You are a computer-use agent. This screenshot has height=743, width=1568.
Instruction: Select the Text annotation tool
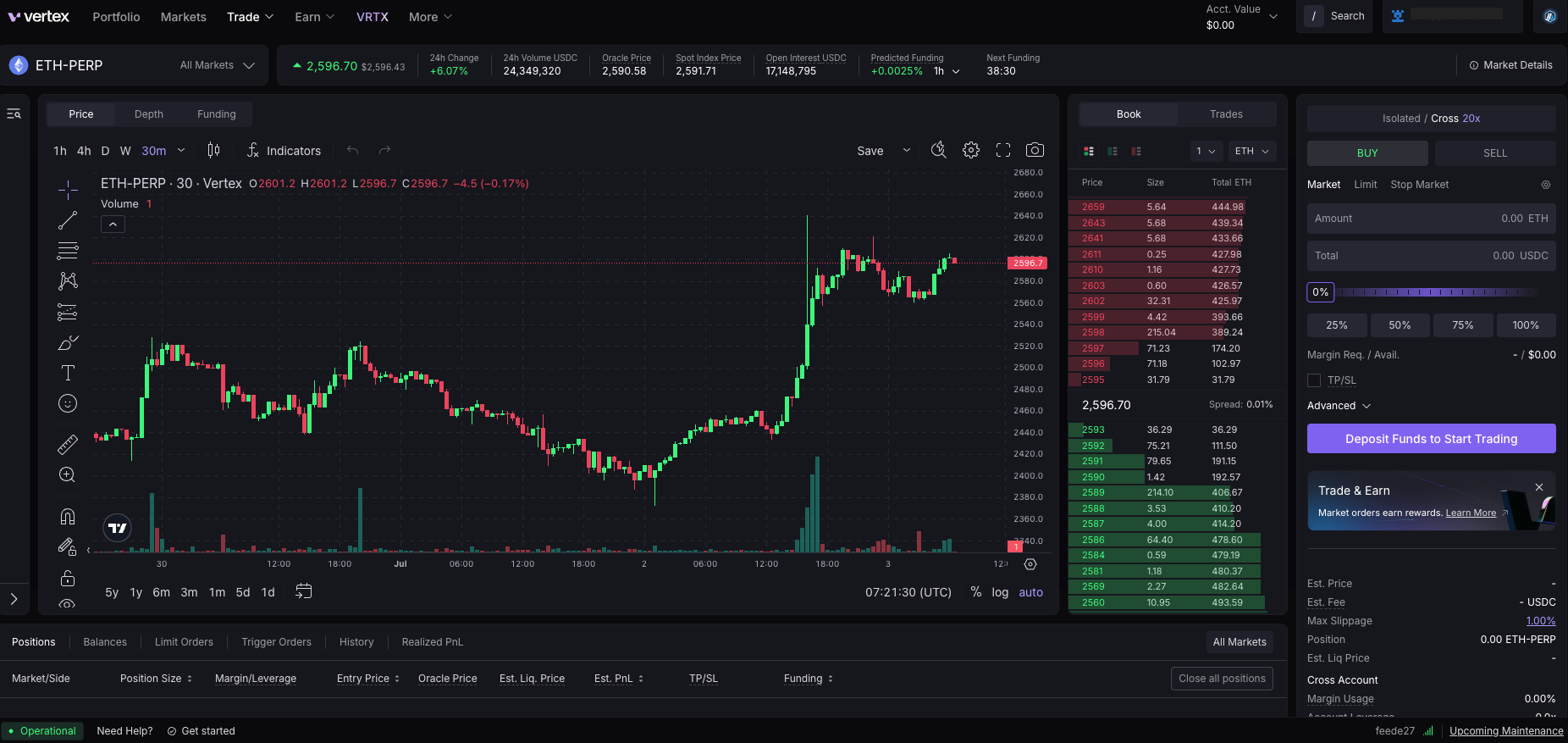tap(68, 373)
